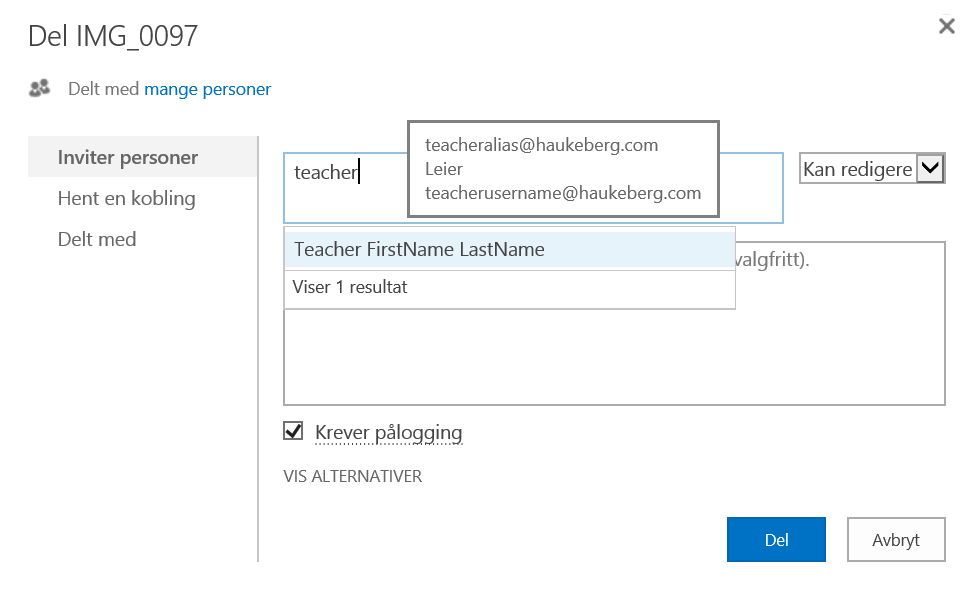
Task: Click the Krever pålogging label text
Action: point(388,433)
